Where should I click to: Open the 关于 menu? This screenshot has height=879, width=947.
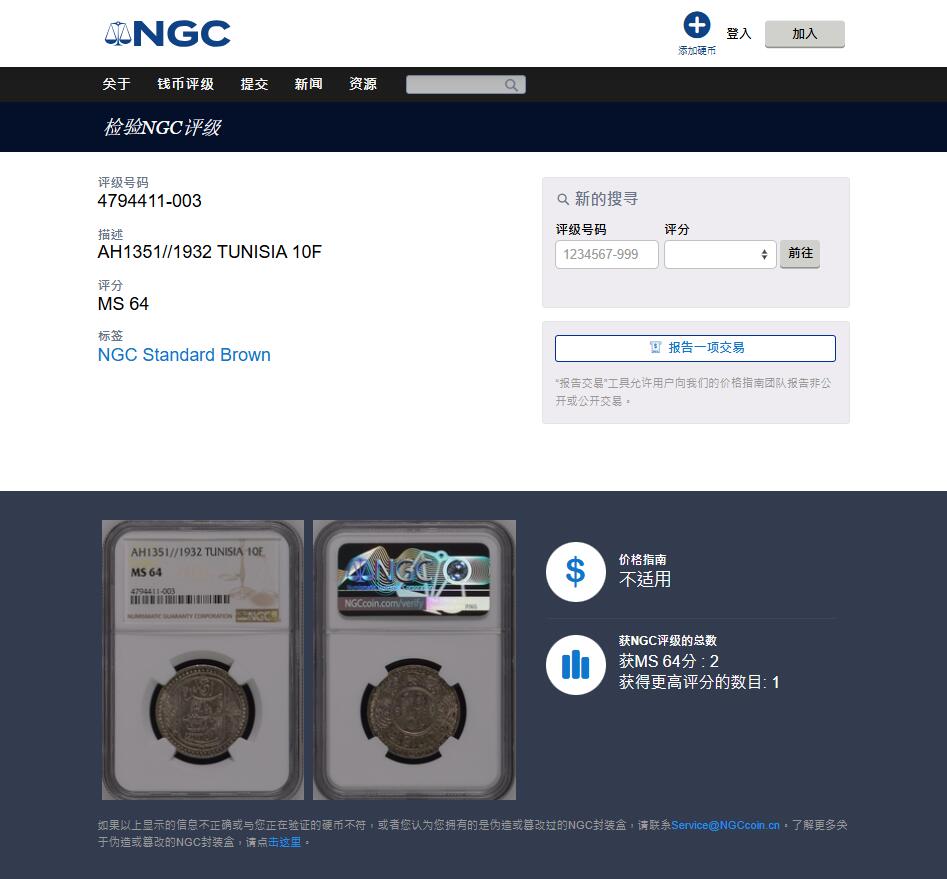coord(116,84)
